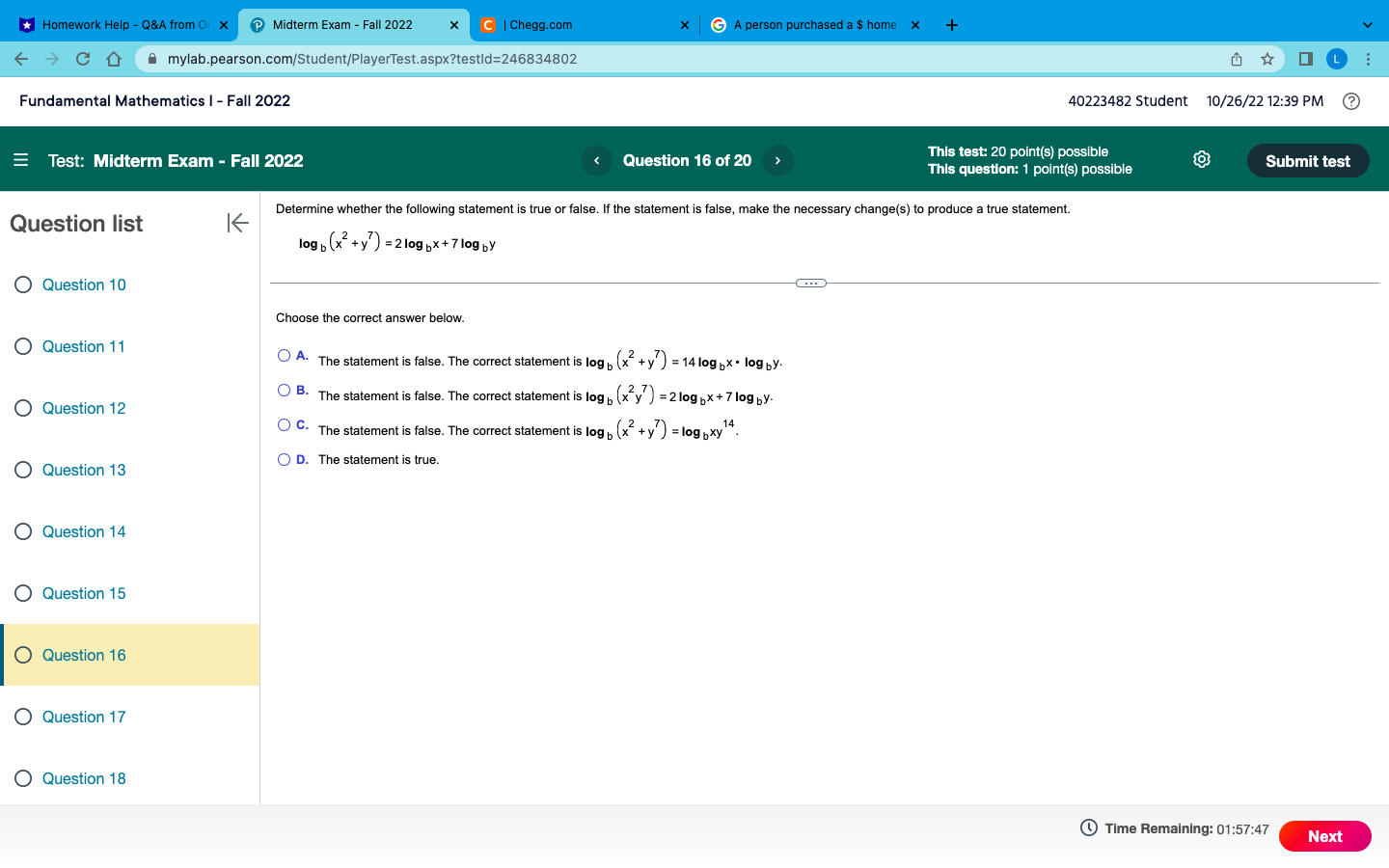Open the test navigation hamburger menu
The image size is (1389, 868).
click(x=21, y=160)
